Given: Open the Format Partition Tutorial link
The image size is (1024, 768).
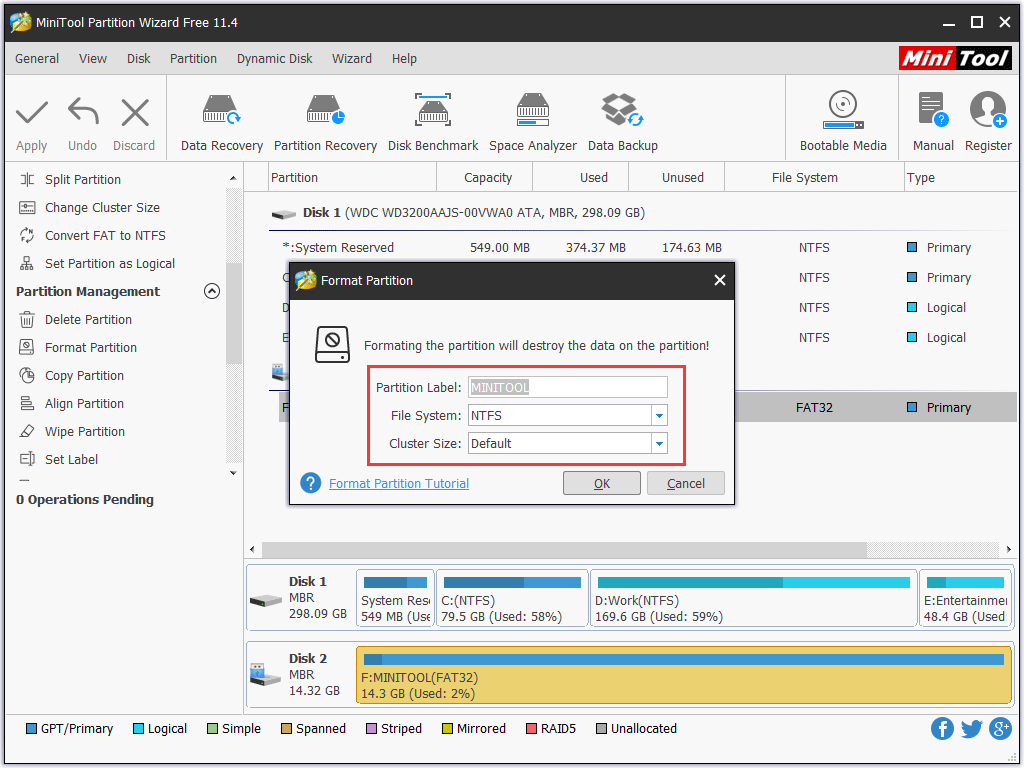Looking at the screenshot, I should click(x=398, y=484).
